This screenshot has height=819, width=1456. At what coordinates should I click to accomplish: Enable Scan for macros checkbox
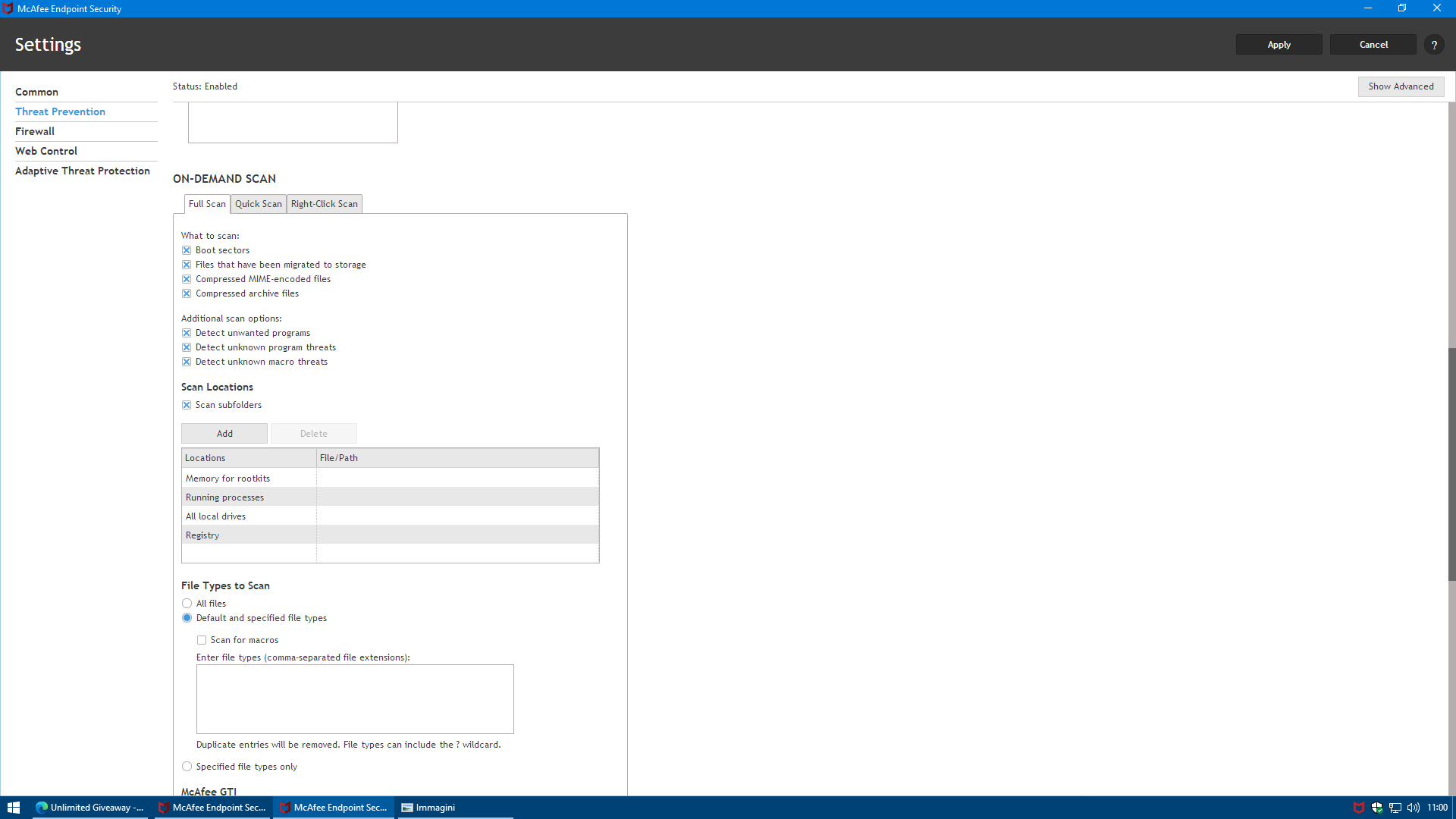[202, 640]
